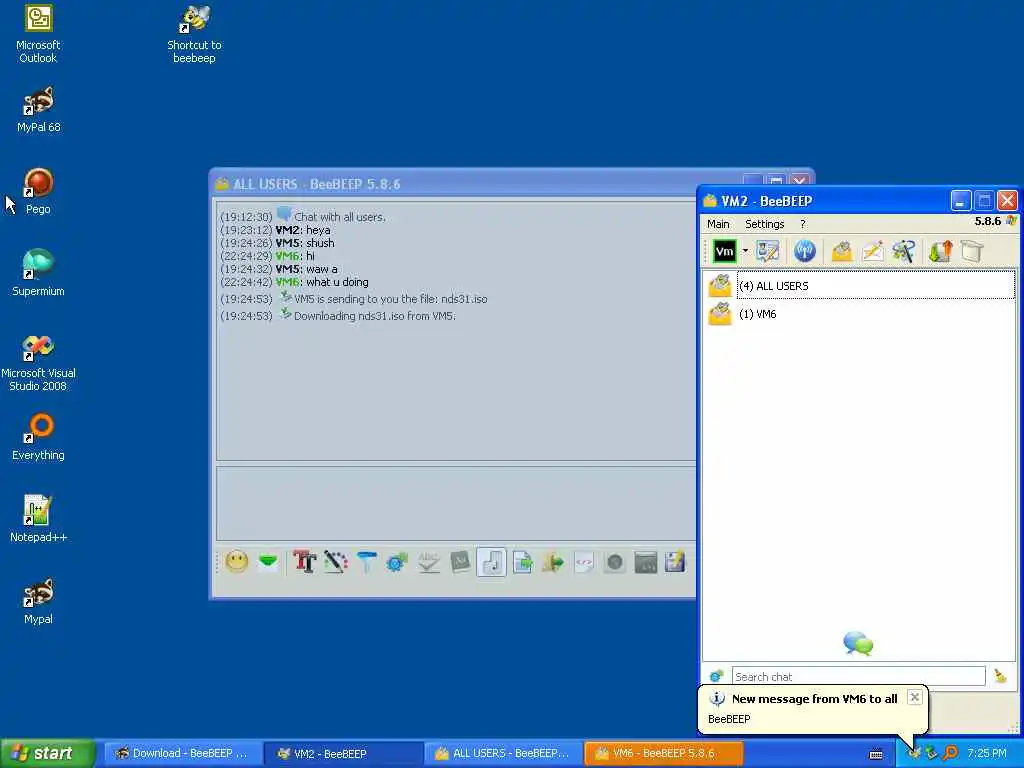The image size is (1024, 768).
Task: Select the MyPal 68 desktop icon
Action: tap(38, 110)
